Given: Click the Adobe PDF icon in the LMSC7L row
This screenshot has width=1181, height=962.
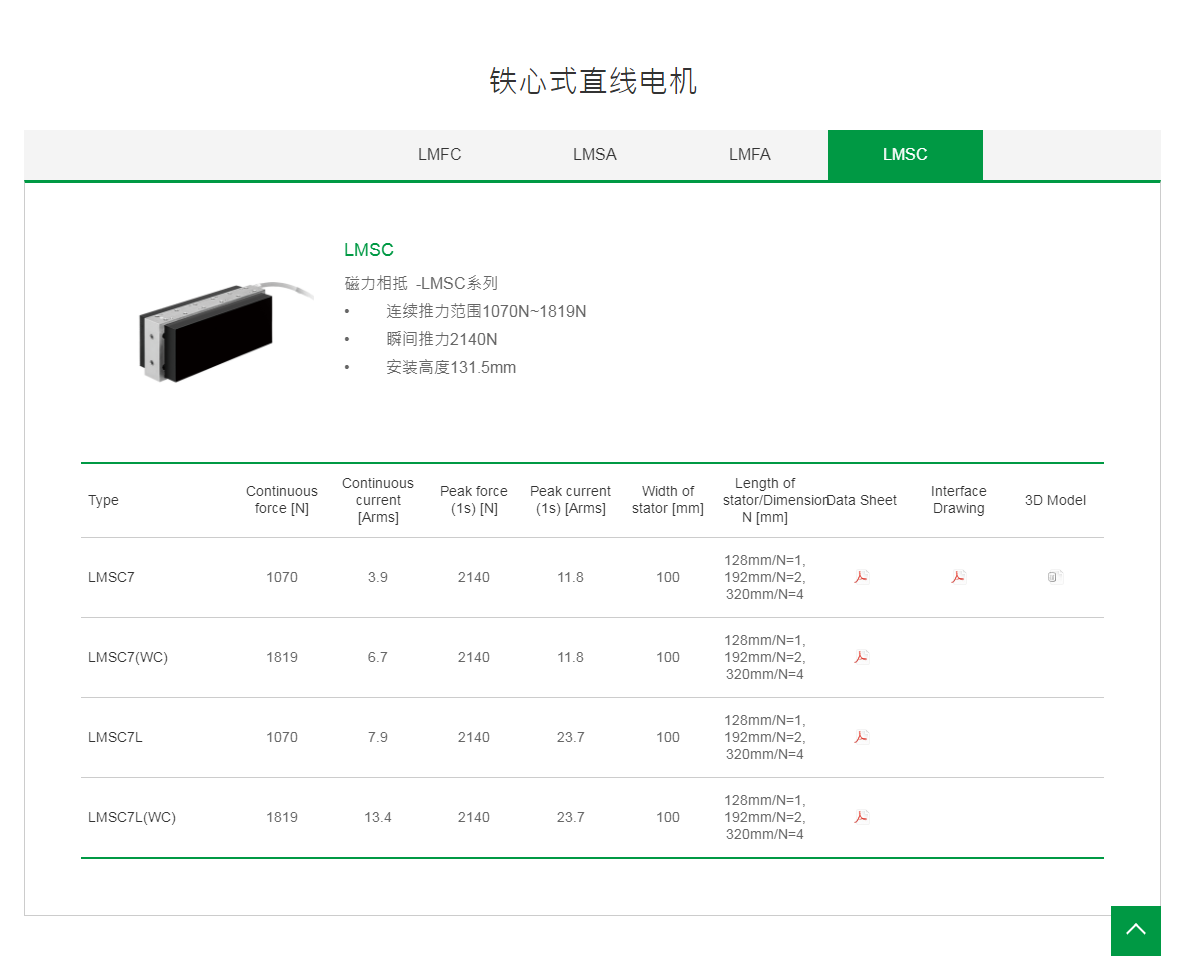Looking at the screenshot, I should tap(861, 737).
